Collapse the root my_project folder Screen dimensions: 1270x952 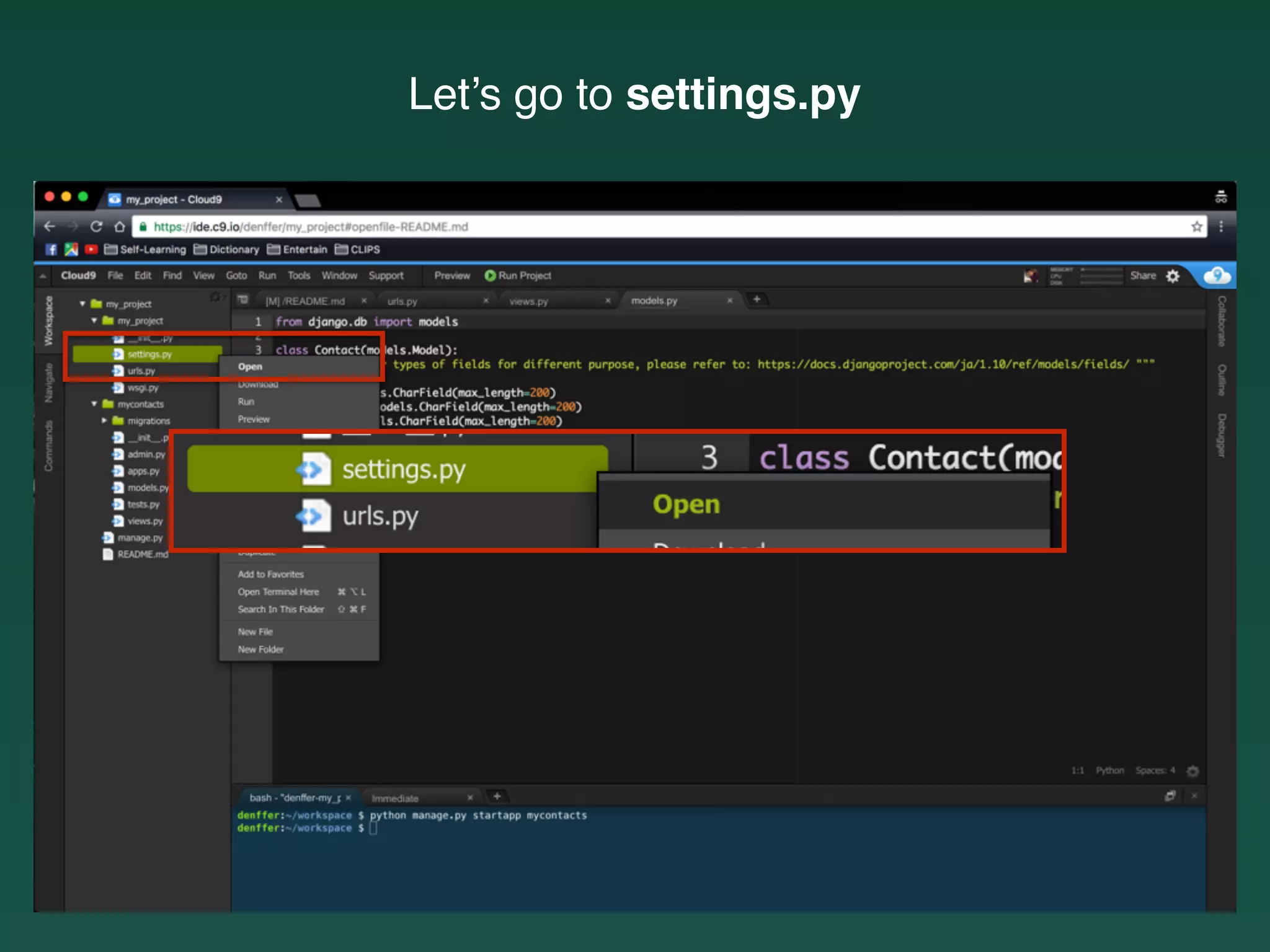point(82,304)
